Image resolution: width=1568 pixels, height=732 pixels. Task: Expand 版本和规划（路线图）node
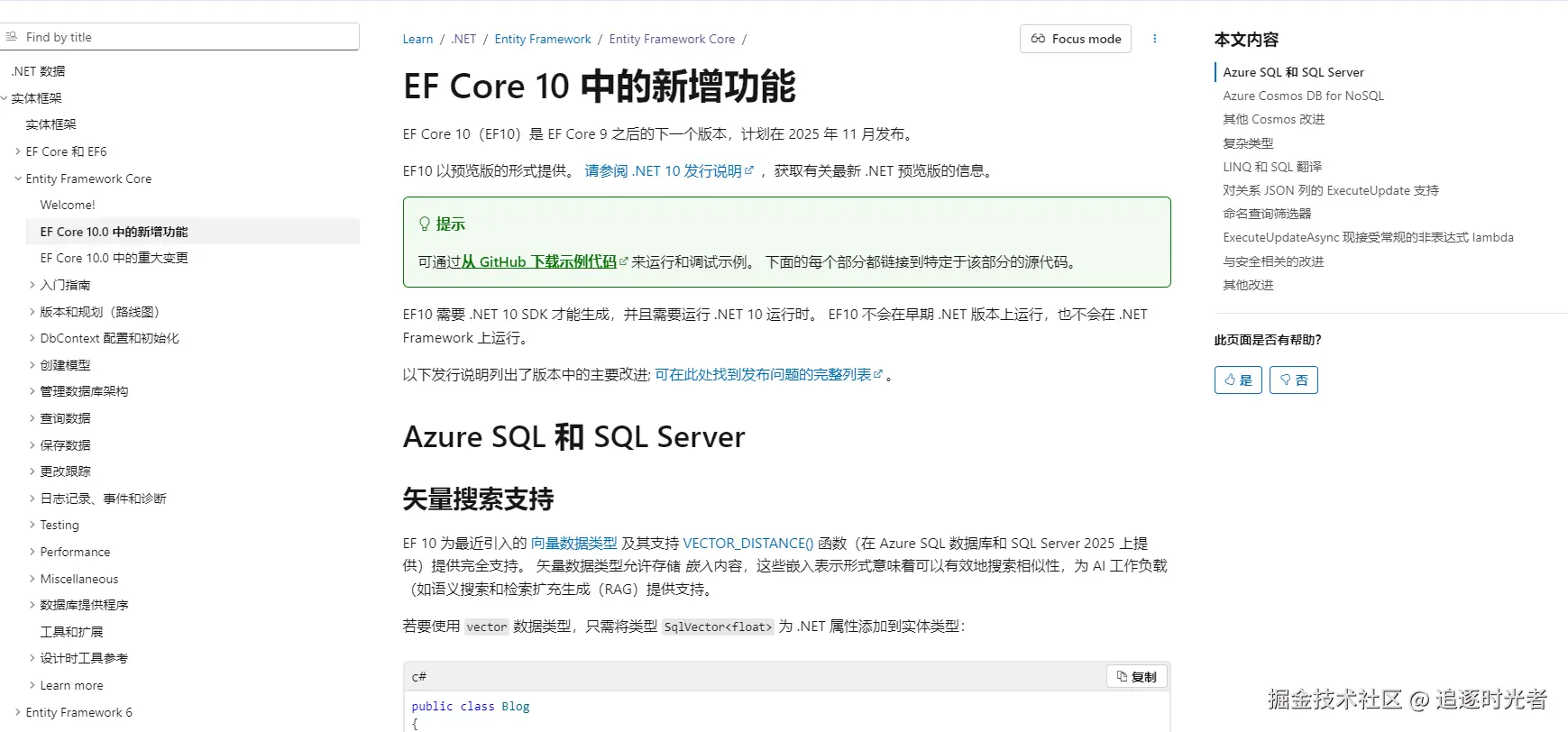[32, 312]
